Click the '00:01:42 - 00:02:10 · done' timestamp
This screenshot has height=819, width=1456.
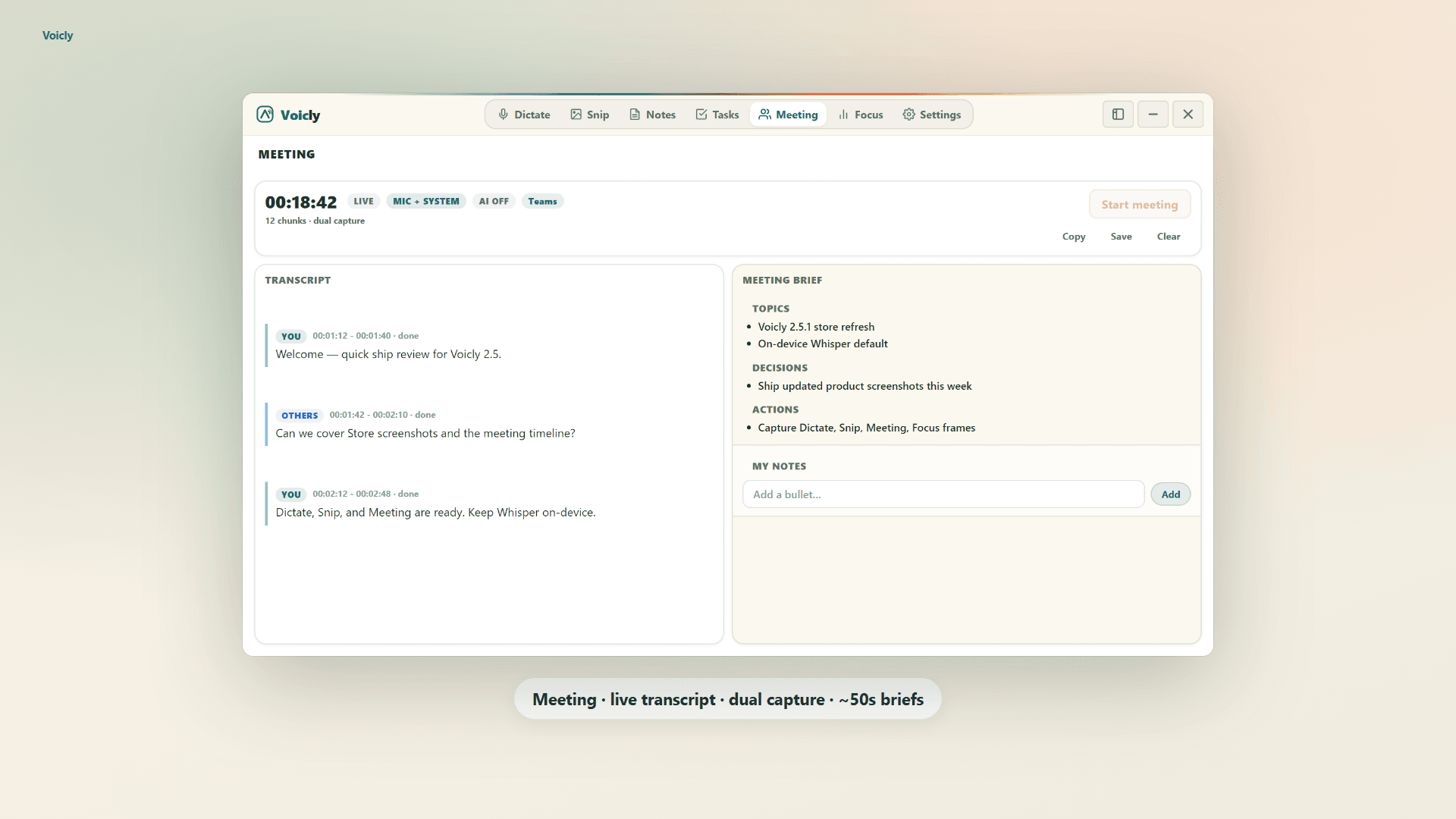click(382, 415)
